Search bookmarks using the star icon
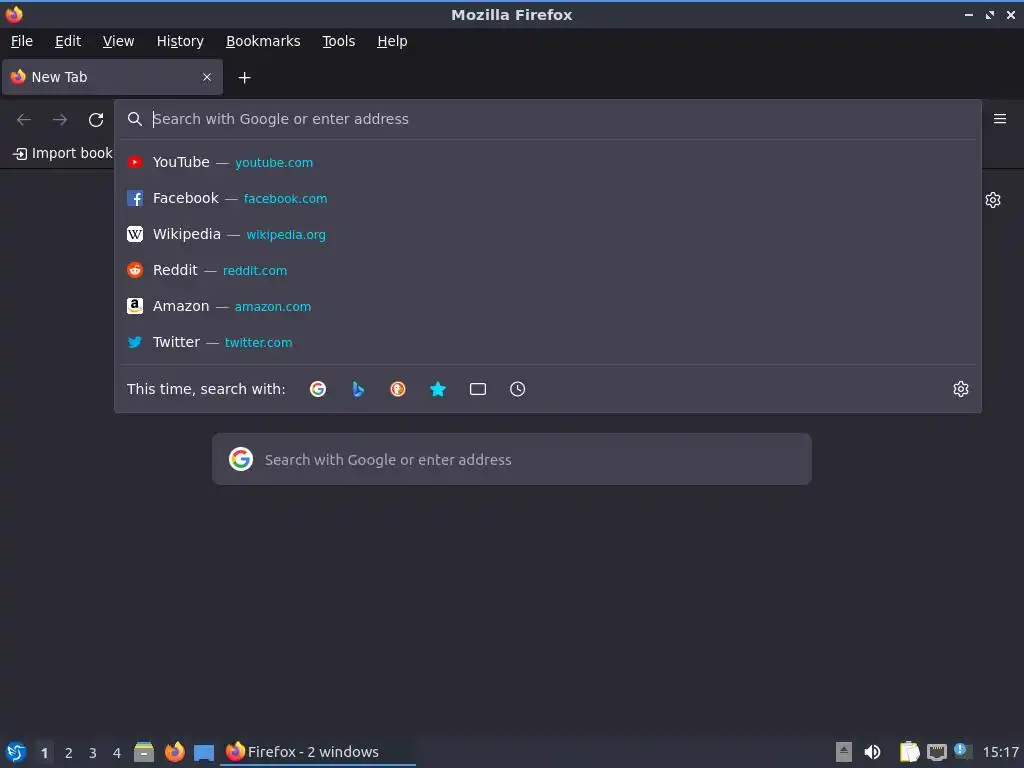1024x768 pixels. [x=438, y=389]
